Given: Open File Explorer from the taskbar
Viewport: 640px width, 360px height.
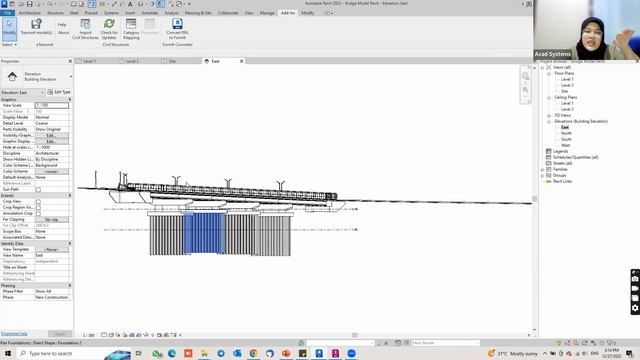Looking at the screenshot, I should pyautogui.click(x=204, y=353).
